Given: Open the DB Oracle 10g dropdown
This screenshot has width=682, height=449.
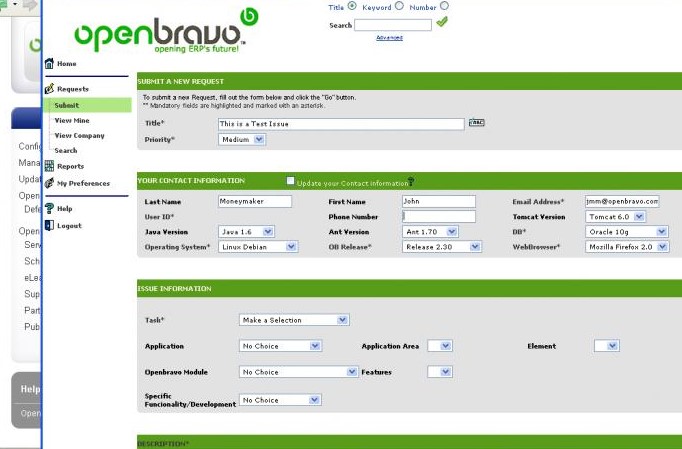Looking at the screenshot, I should point(627,232).
